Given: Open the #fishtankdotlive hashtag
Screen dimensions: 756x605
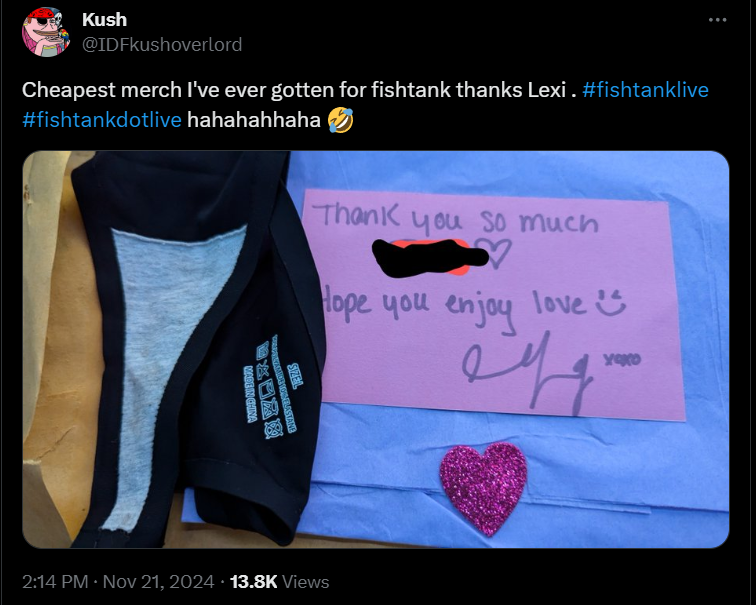Looking at the screenshot, I should pos(102,120).
